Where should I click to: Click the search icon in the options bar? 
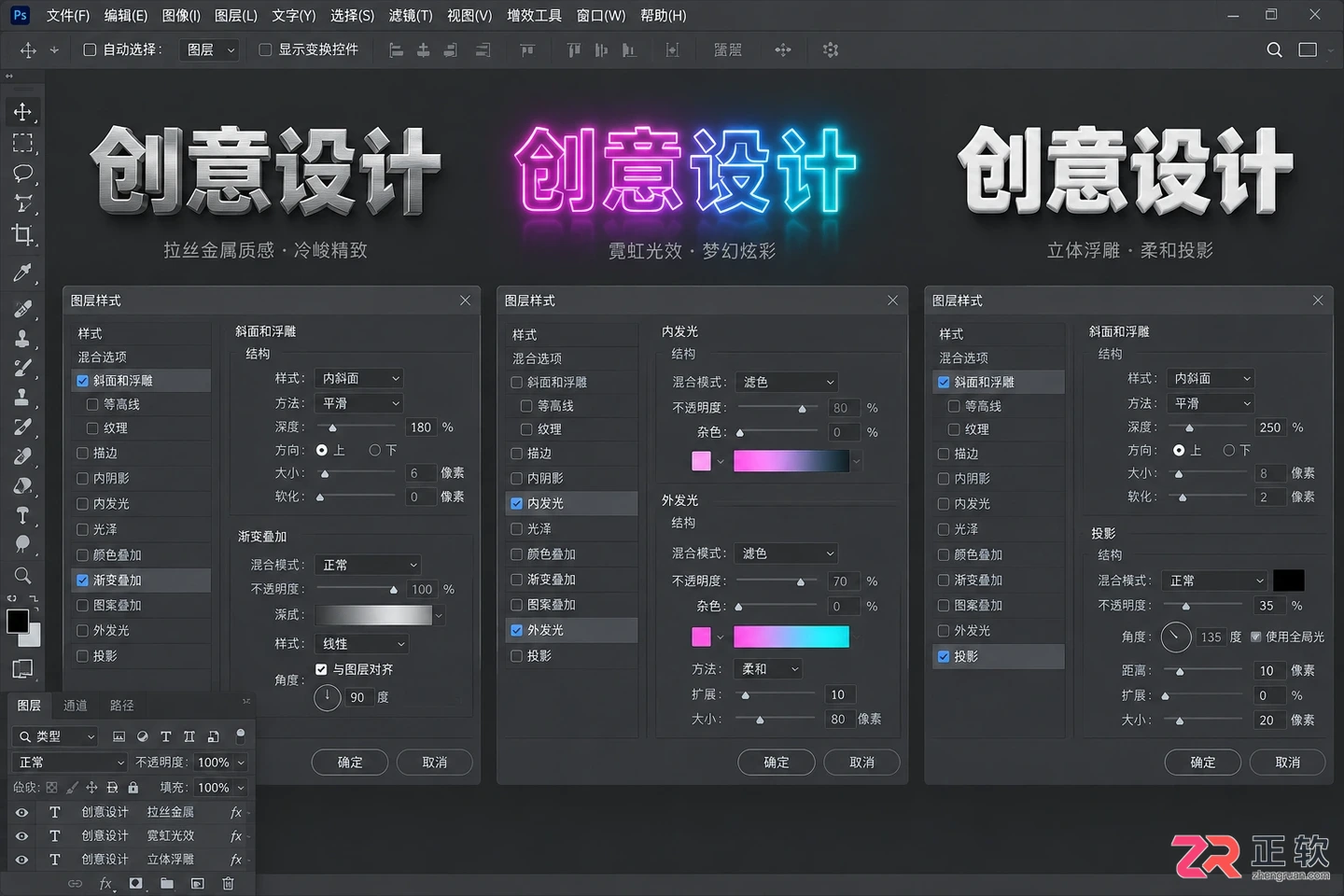pos(1274,49)
